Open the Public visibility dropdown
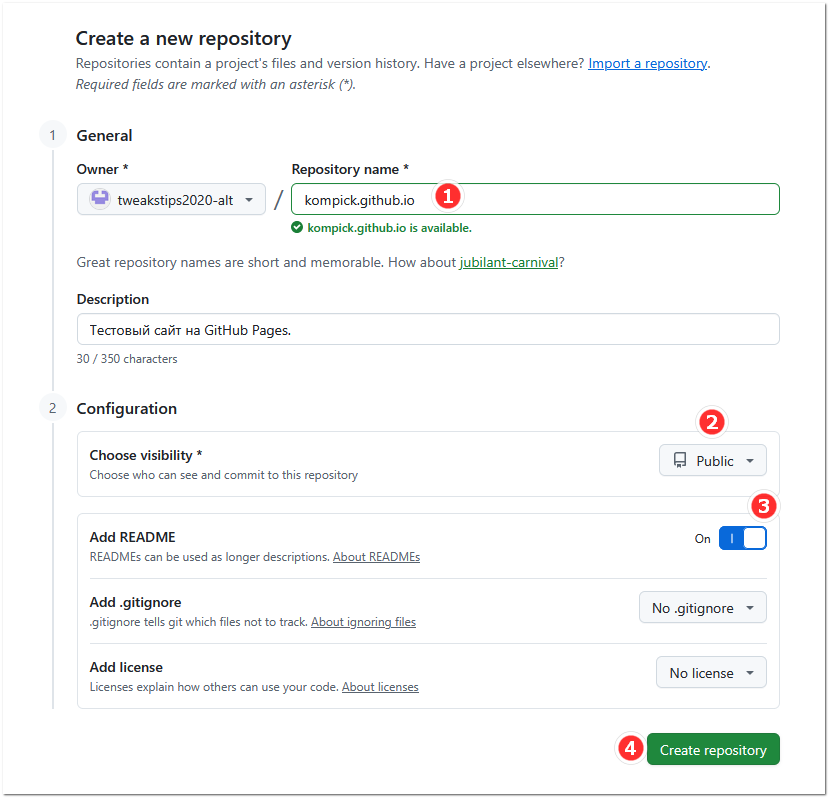Screen dimensions: 829x798 (x=712, y=460)
